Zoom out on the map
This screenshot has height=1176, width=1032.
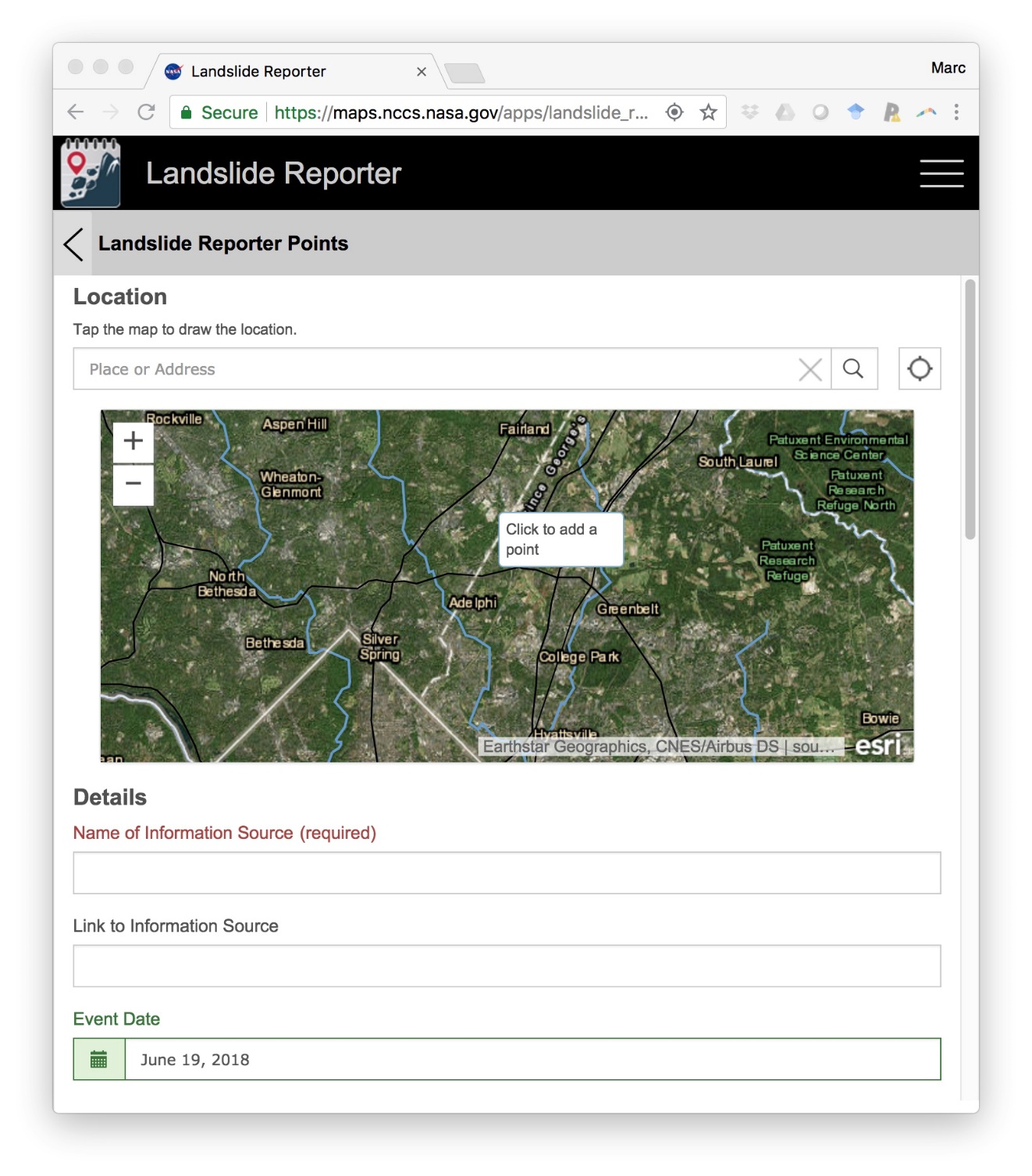pyautogui.click(x=133, y=484)
